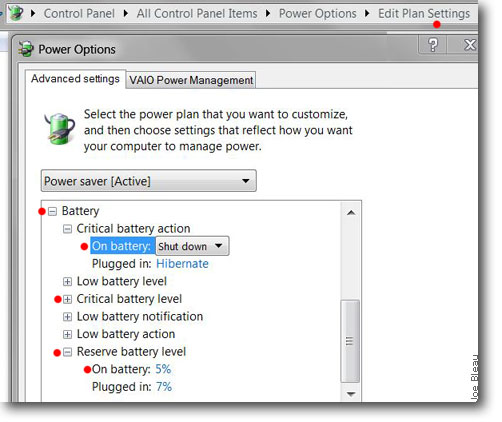Select the Low battery notification label
This screenshot has height=422, width=502.
pyautogui.click(x=140, y=317)
